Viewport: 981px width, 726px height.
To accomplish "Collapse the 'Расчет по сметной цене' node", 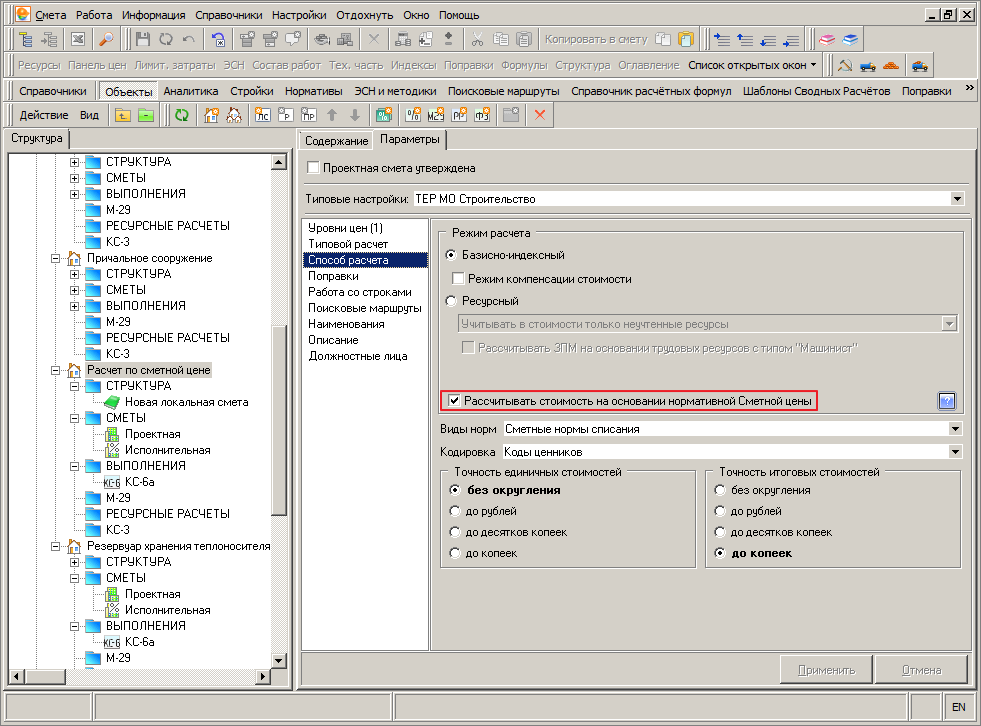I will click(56, 370).
